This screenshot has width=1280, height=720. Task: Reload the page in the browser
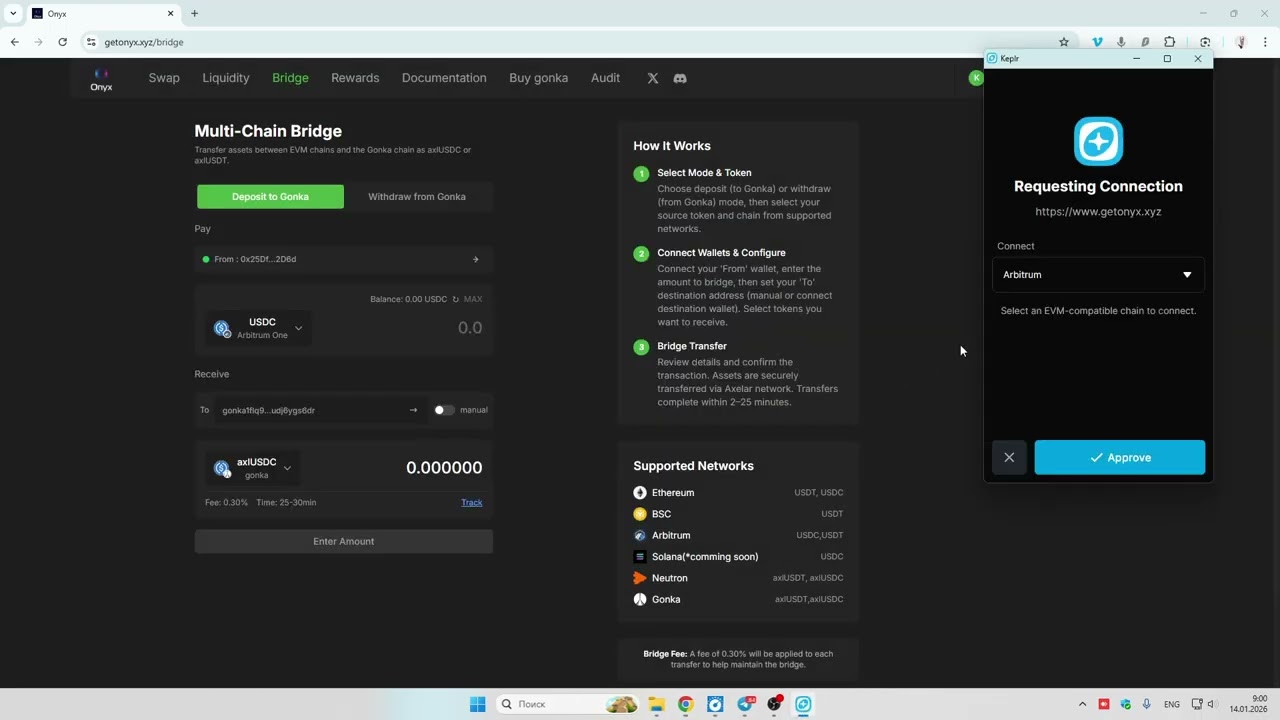62,42
